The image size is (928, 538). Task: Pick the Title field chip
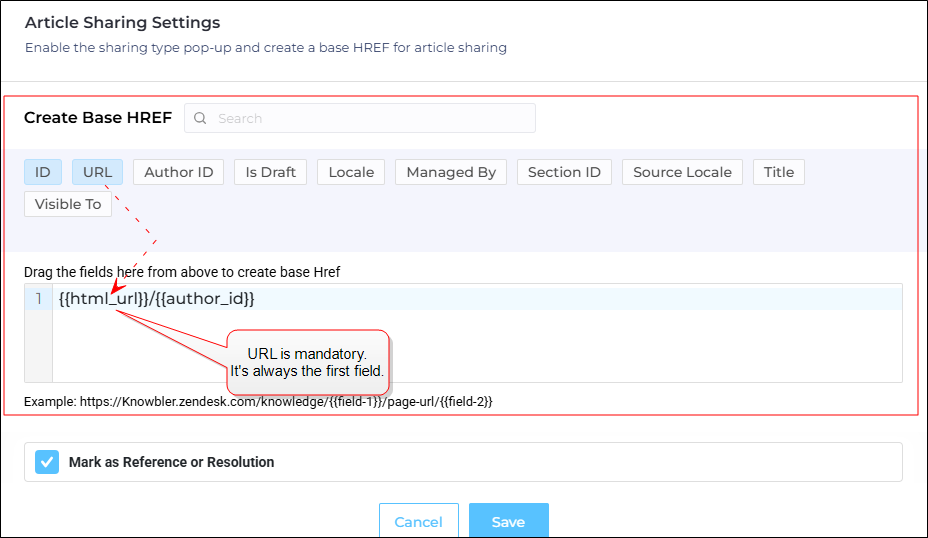coord(779,172)
